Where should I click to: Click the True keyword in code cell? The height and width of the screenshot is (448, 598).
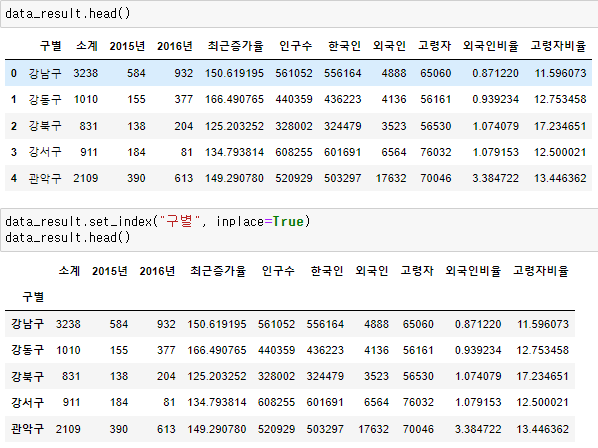pyautogui.click(x=288, y=222)
